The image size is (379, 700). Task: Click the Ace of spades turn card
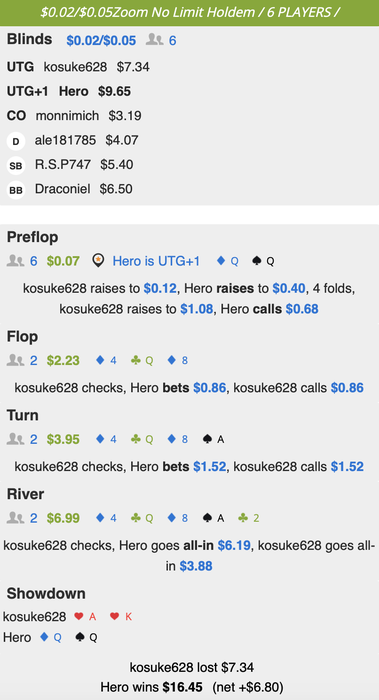(213, 439)
